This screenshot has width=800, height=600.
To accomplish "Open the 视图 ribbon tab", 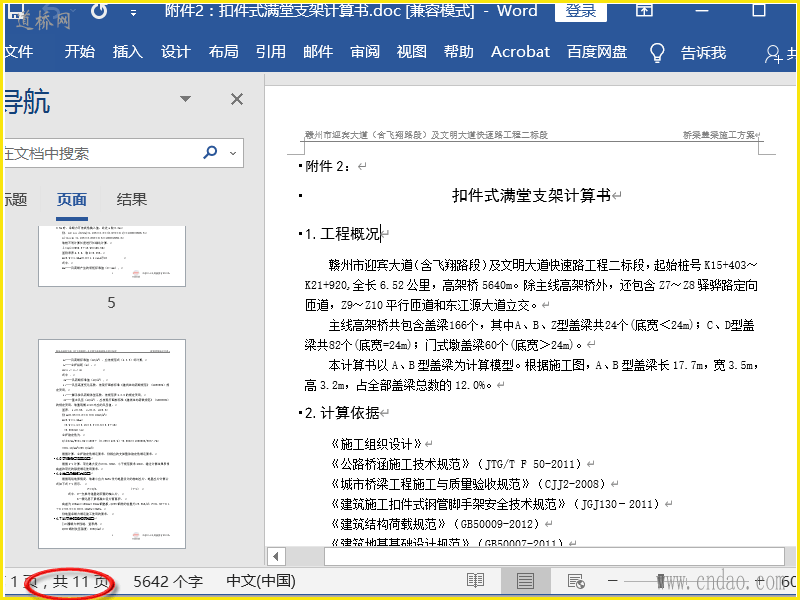I will (x=412, y=52).
